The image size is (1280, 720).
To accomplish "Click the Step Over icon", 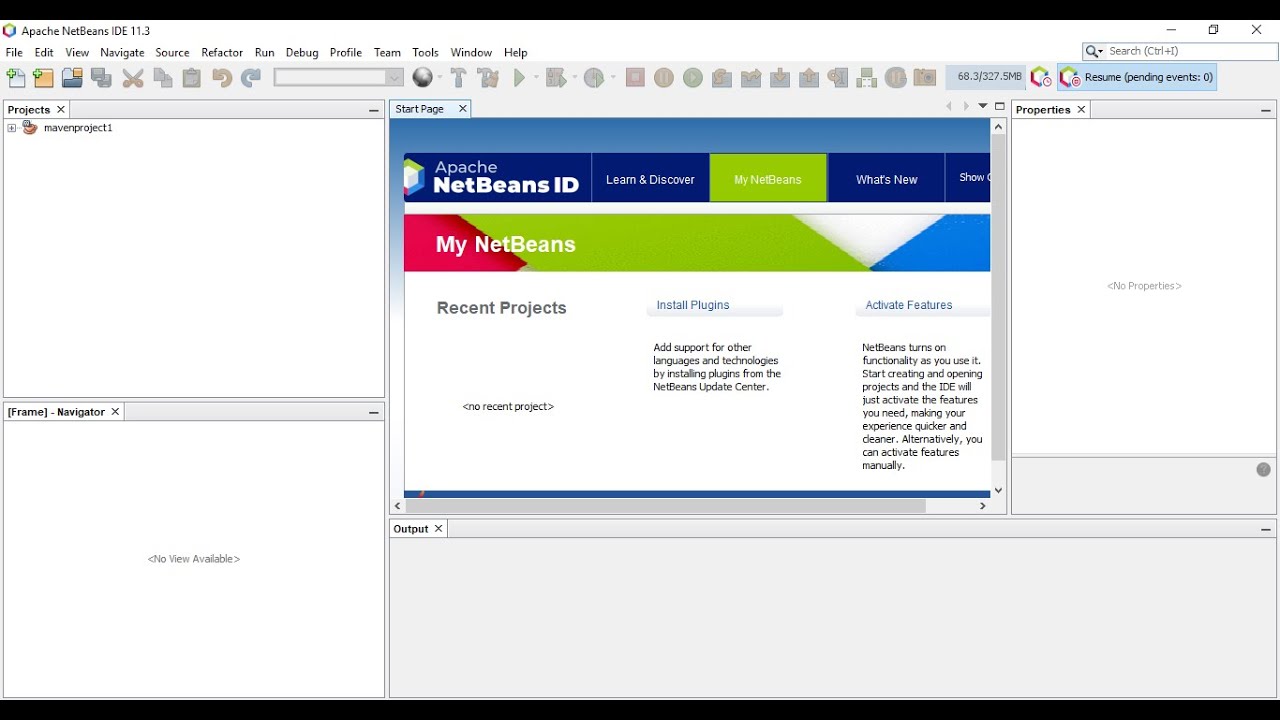I will (x=722, y=78).
